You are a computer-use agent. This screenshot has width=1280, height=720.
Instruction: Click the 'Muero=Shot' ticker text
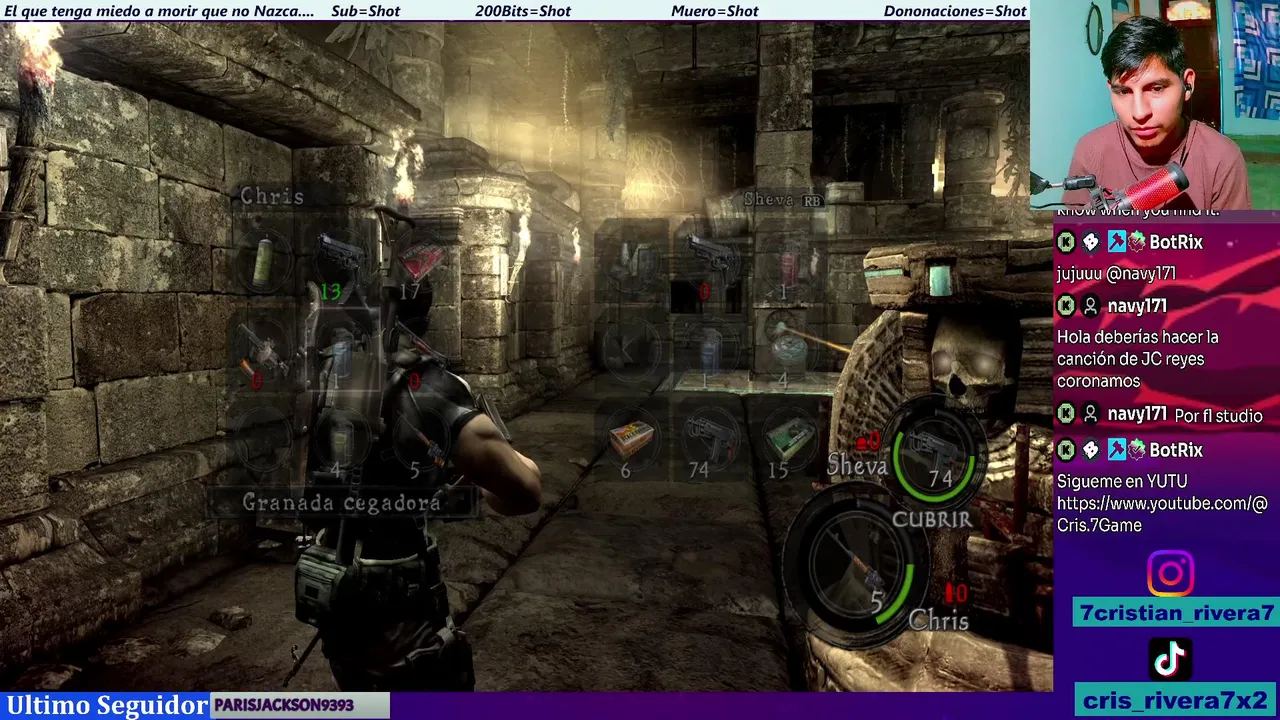715,11
